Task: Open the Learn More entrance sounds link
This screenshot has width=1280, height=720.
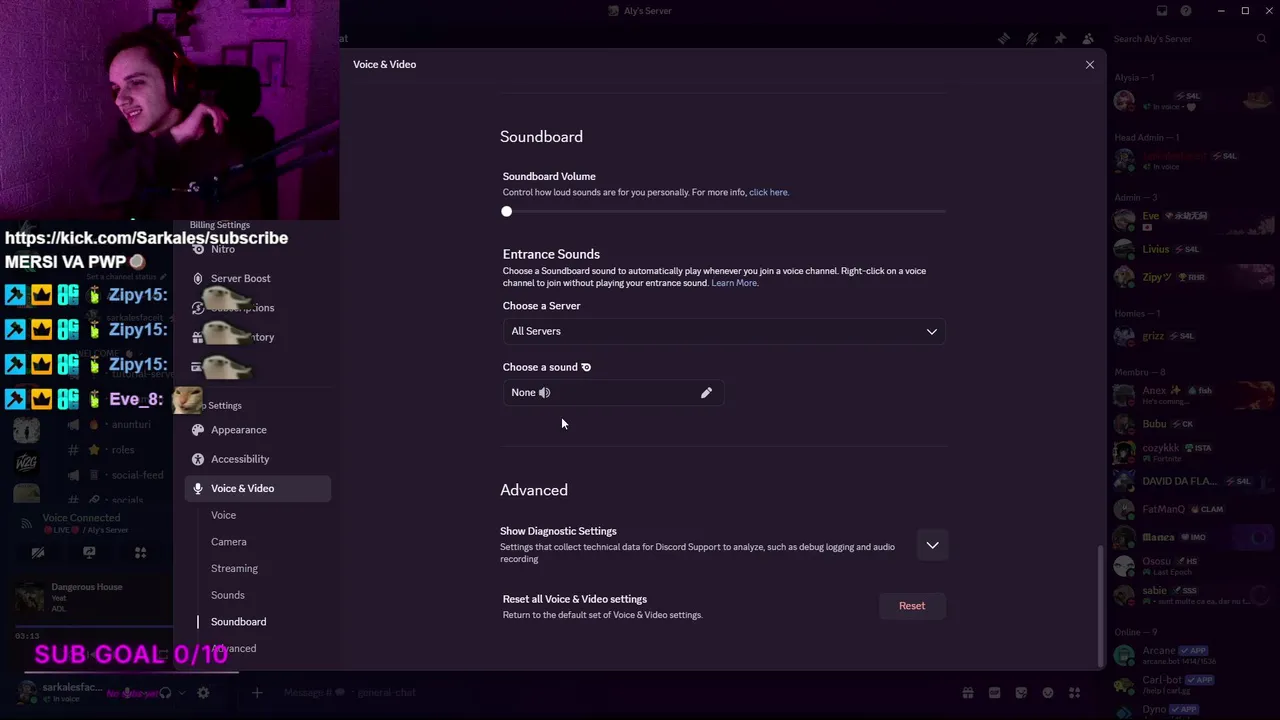Action: (734, 283)
